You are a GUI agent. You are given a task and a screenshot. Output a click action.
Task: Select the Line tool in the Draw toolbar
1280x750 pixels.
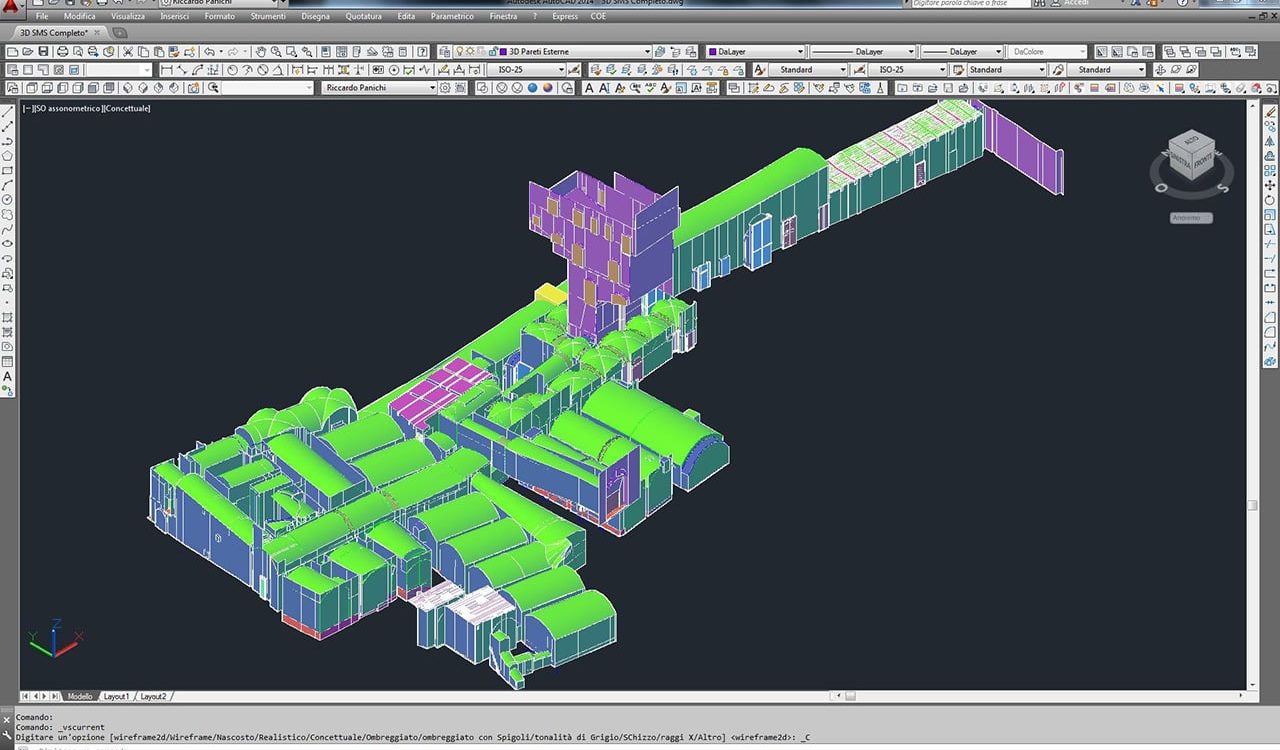pyautogui.click(x=7, y=112)
